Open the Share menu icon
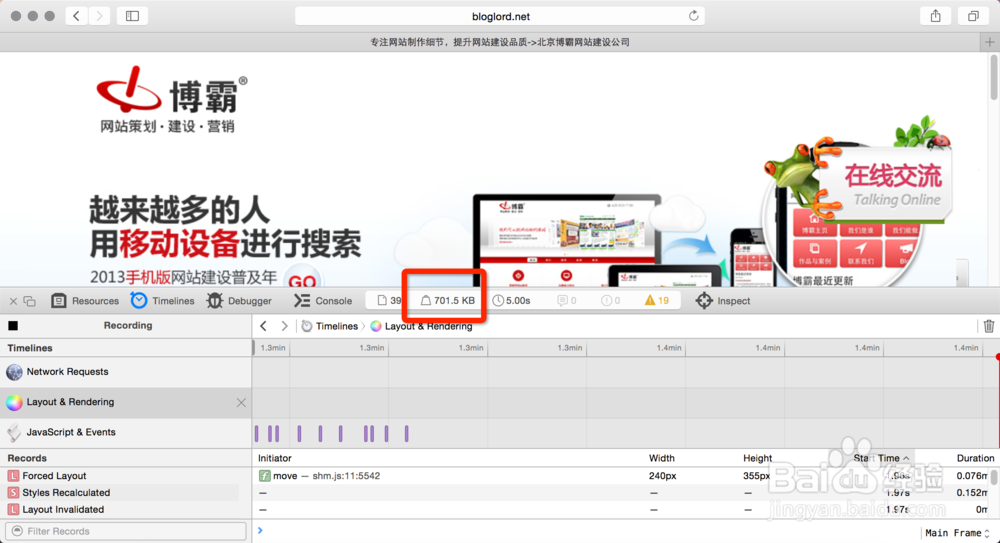The image size is (1000, 543). point(936,16)
